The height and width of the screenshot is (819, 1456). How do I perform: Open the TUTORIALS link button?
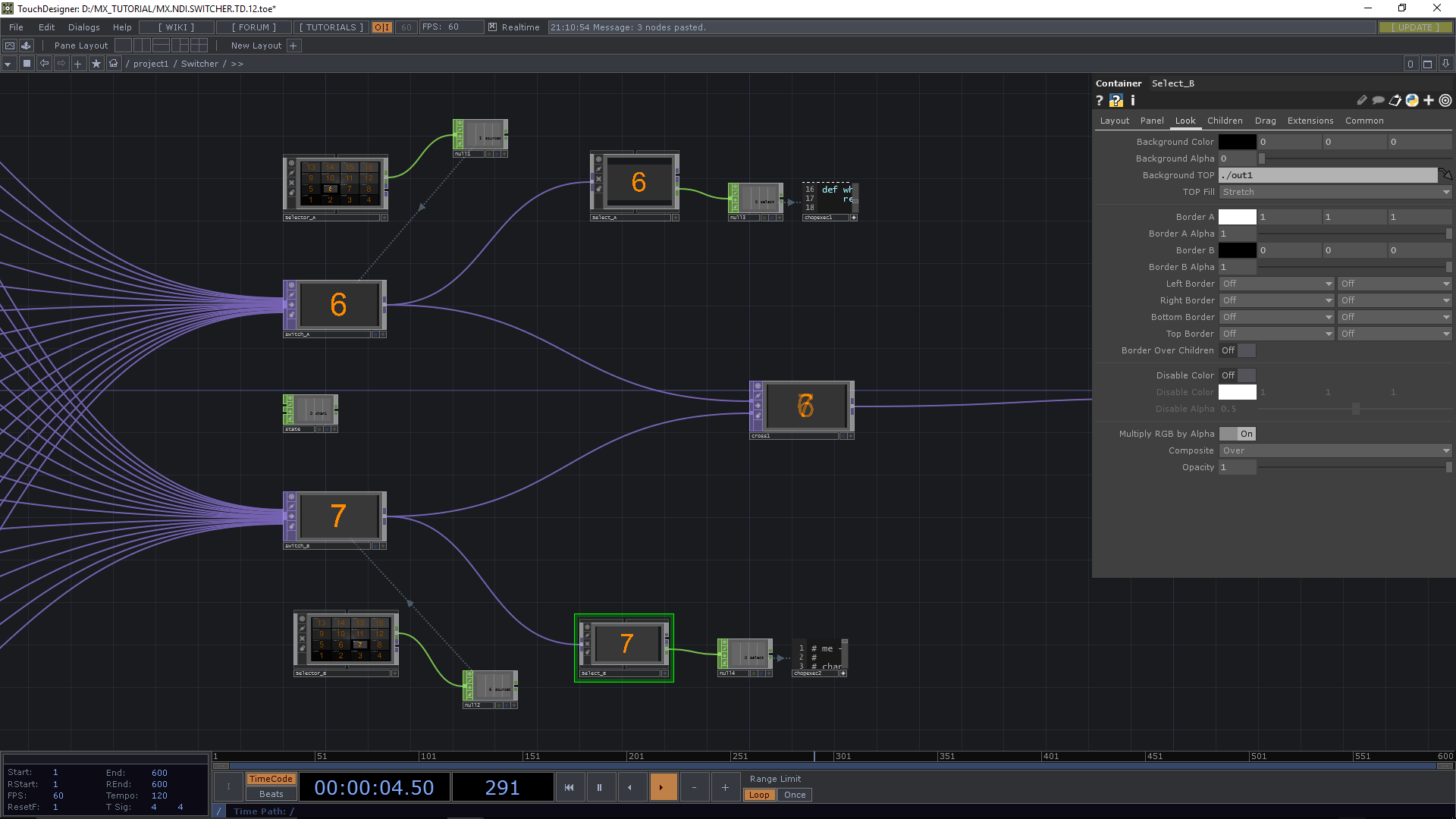(331, 27)
